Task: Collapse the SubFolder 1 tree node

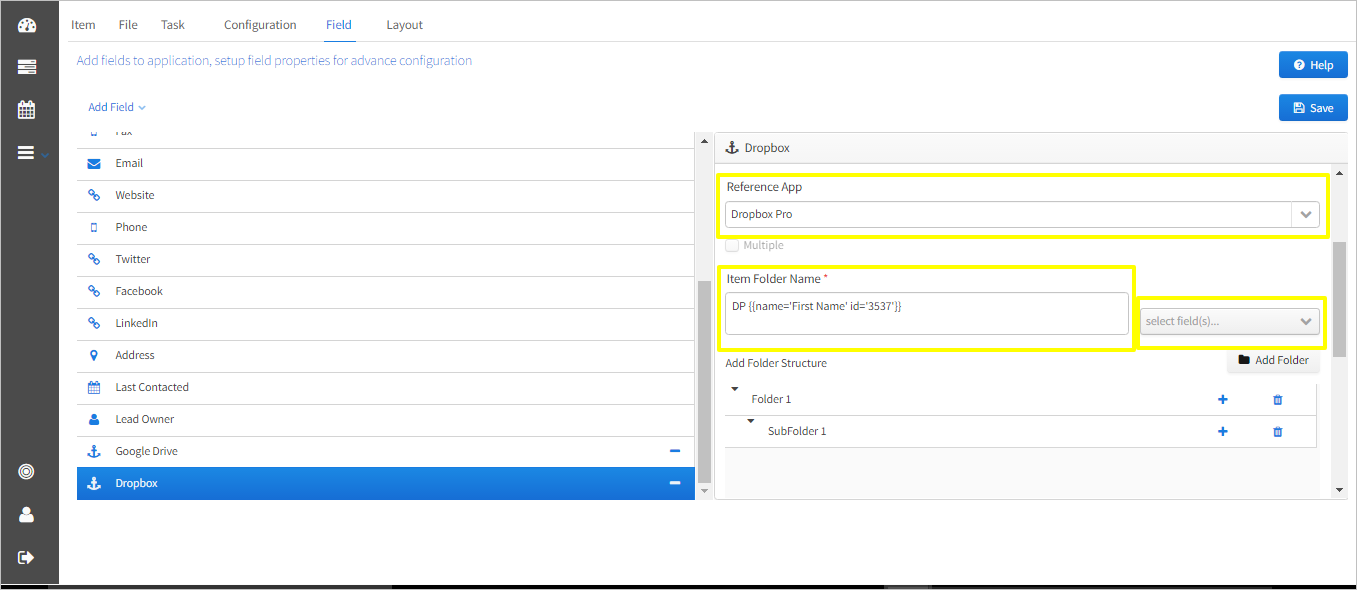Action: [751, 421]
